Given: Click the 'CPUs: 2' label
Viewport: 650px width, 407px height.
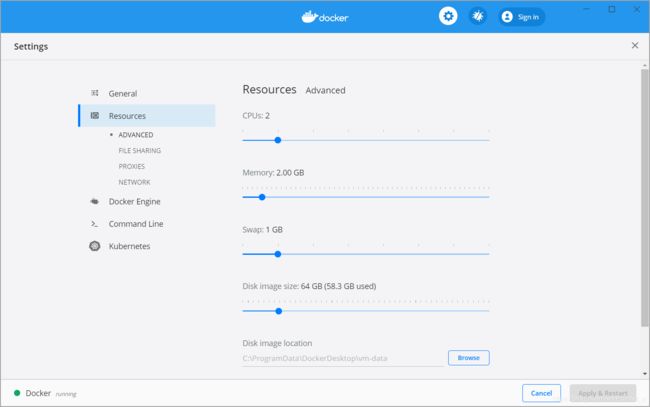Looking at the screenshot, I should pyautogui.click(x=256, y=116).
